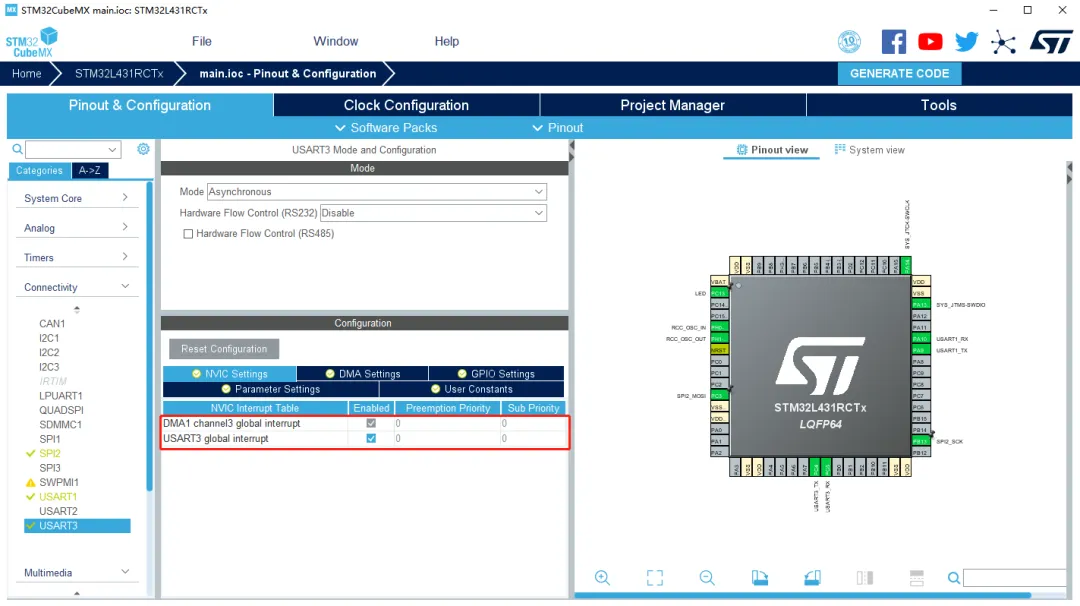Viewport: 1080px width, 606px height.
Task: Click USART3 Preemption Priority cell
Action: (x=448, y=439)
